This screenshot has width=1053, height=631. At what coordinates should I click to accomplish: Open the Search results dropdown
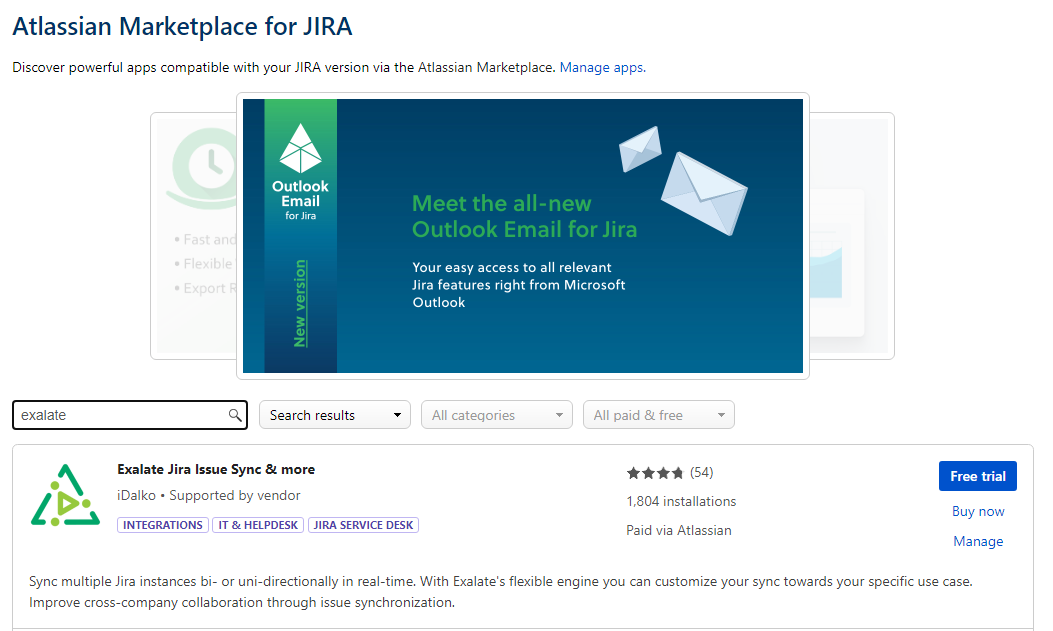click(334, 415)
